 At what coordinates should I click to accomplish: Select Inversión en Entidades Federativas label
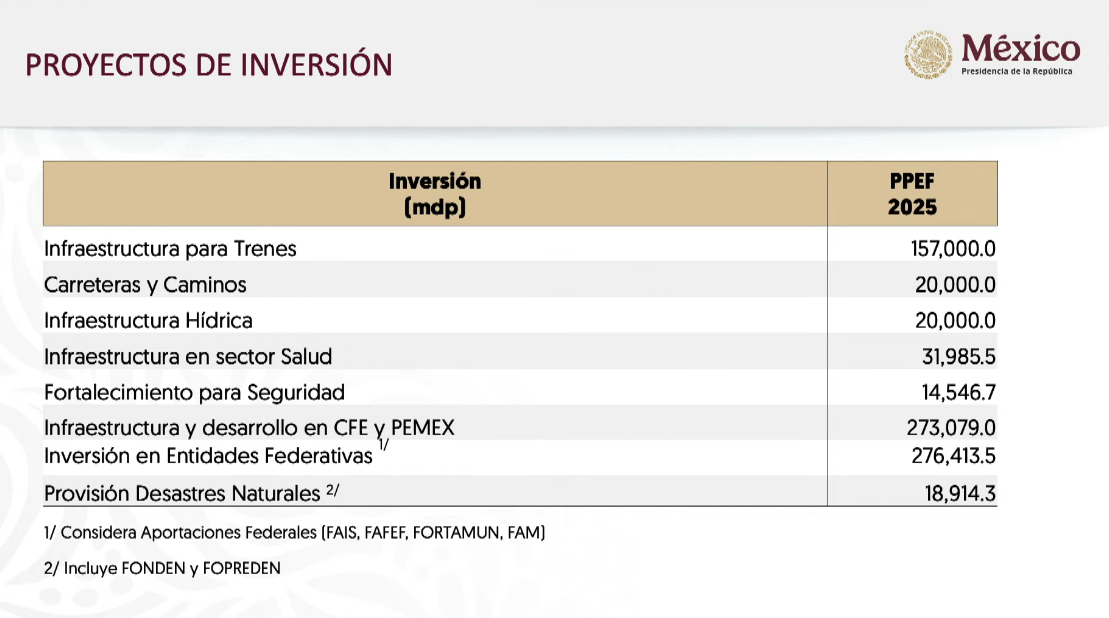click(208, 456)
